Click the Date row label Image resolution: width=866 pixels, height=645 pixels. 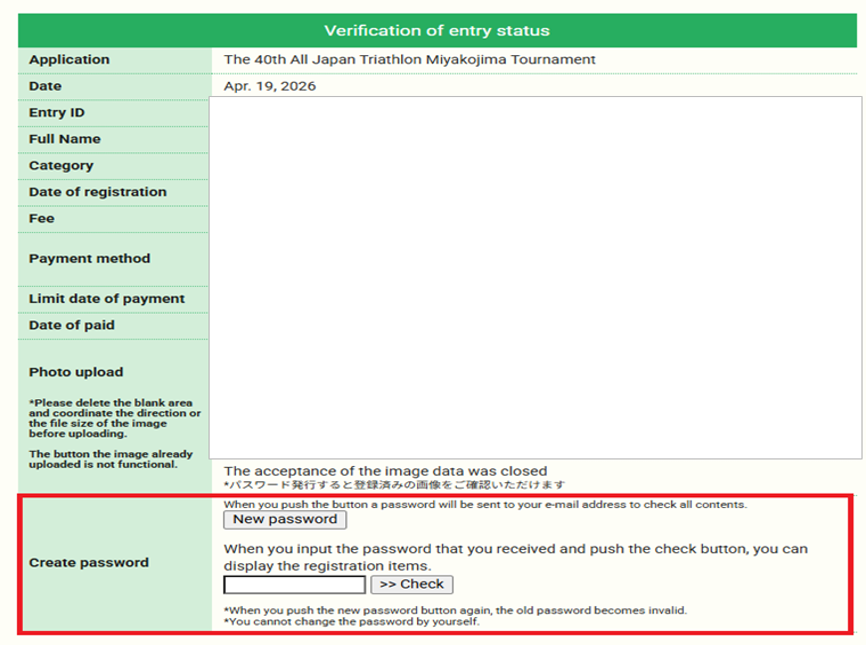pos(45,87)
